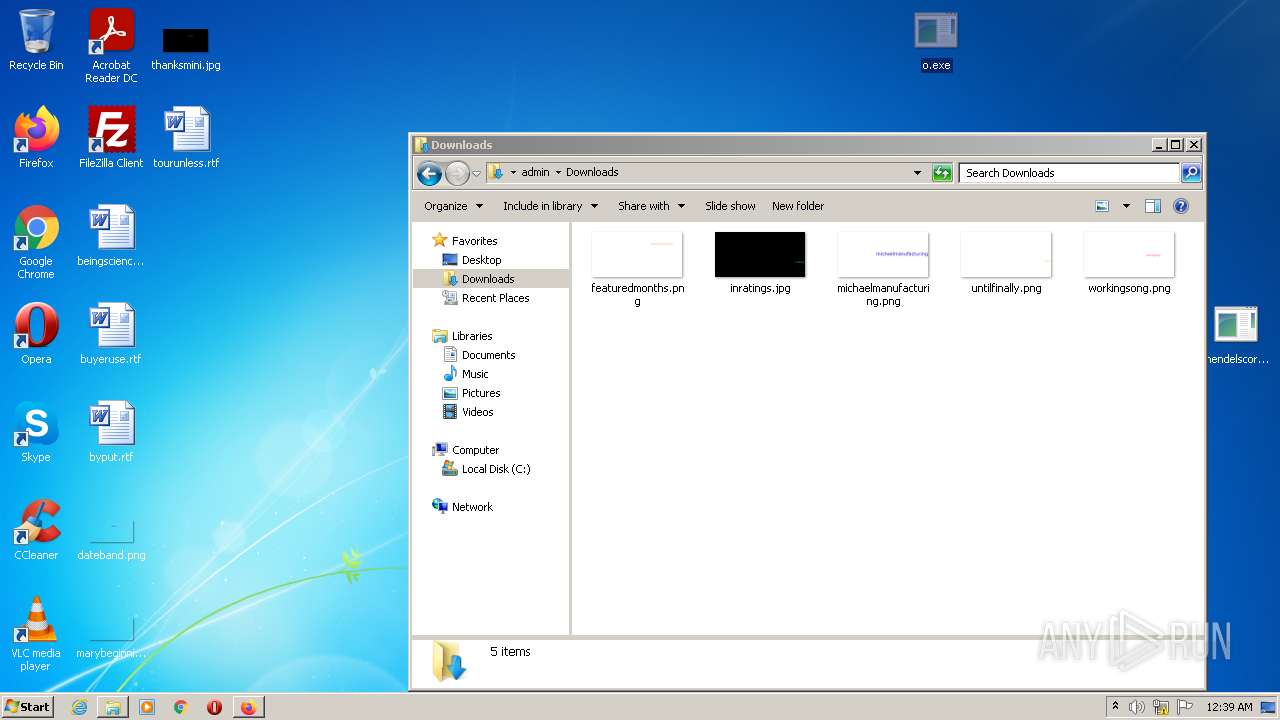Screen dimensions: 1280x720
Task: Open Music library
Action: click(475, 374)
